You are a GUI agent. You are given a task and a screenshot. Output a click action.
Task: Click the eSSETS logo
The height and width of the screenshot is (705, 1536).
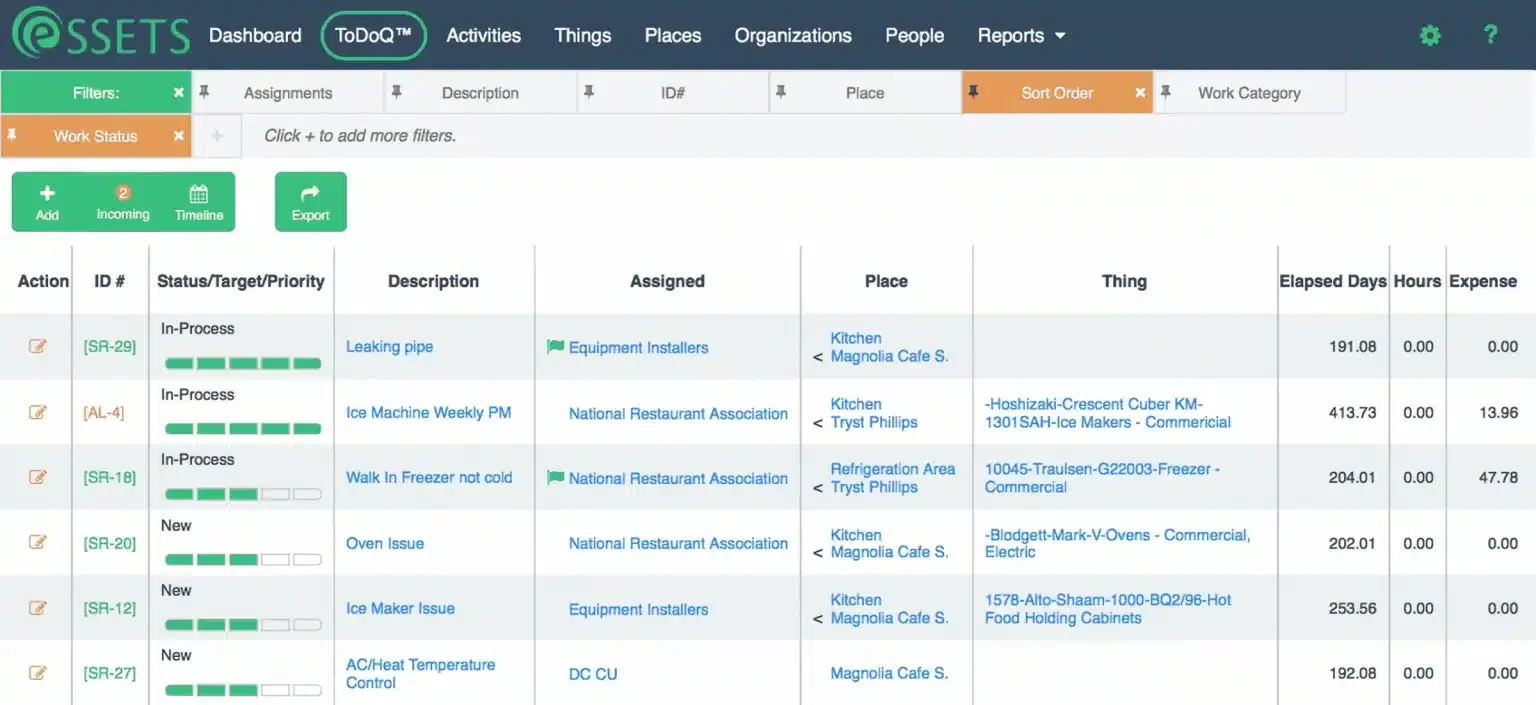[x=100, y=34]
